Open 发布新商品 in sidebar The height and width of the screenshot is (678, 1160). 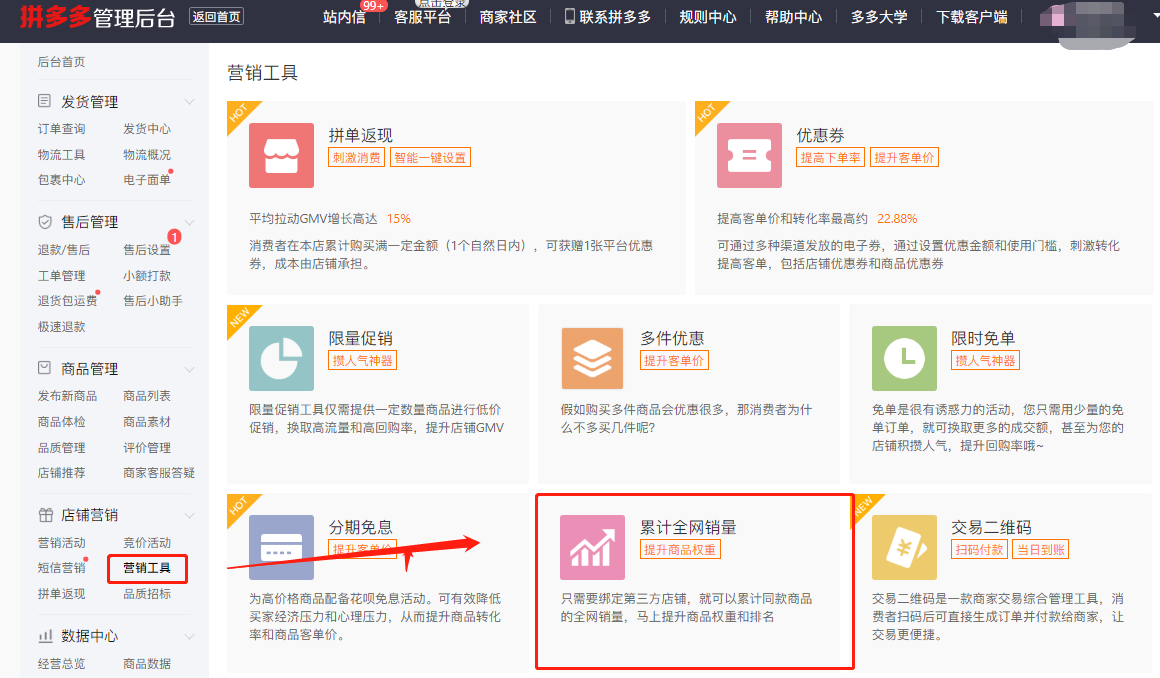coord(67,396)
